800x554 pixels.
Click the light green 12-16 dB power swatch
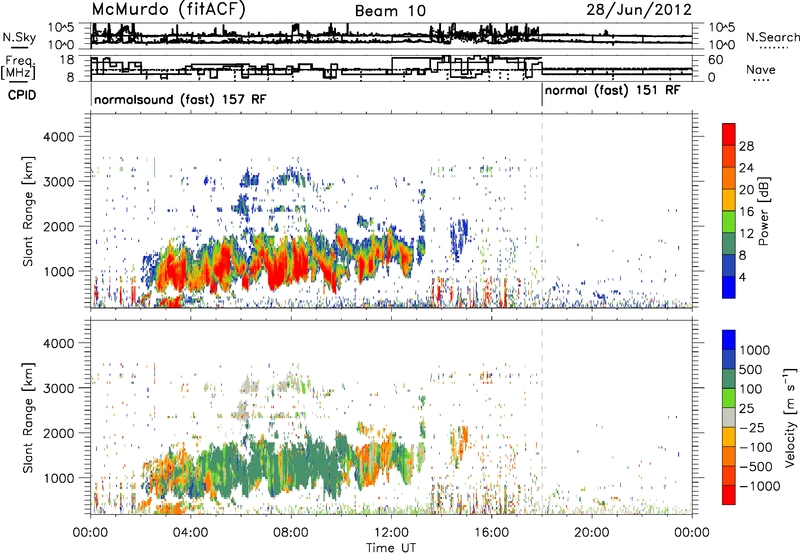click(x=729, y=222)
